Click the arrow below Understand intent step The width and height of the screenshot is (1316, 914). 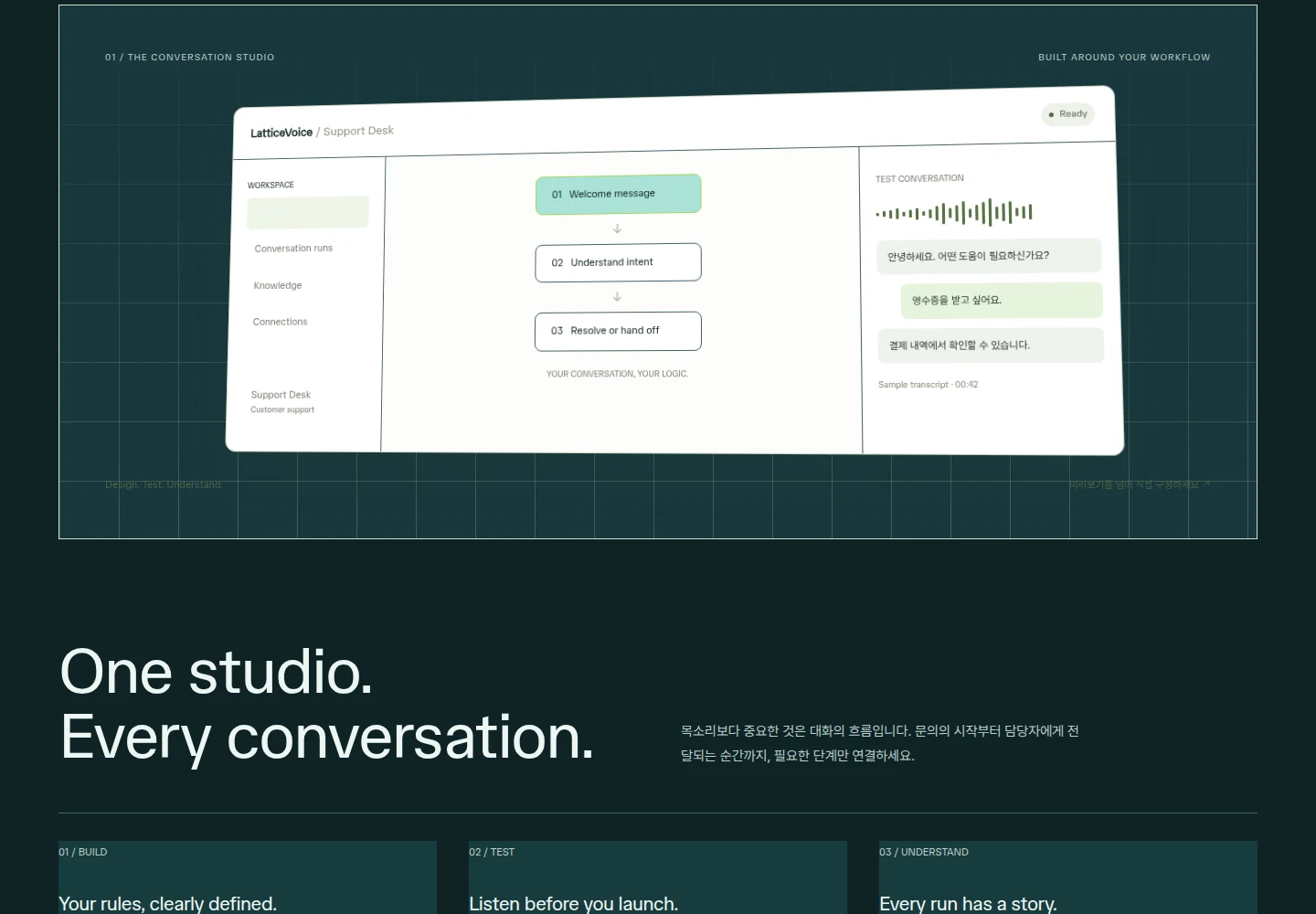617,297
